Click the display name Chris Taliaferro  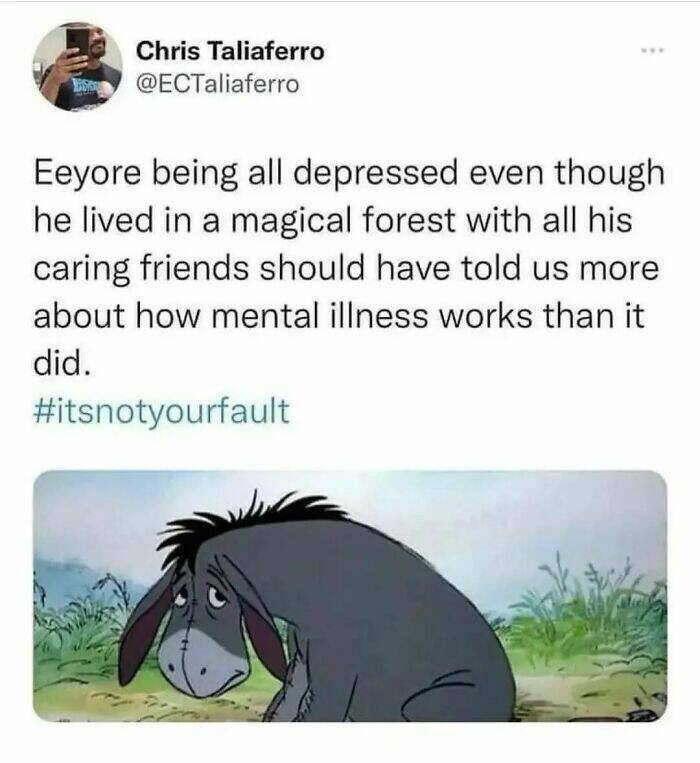[230, 52]
